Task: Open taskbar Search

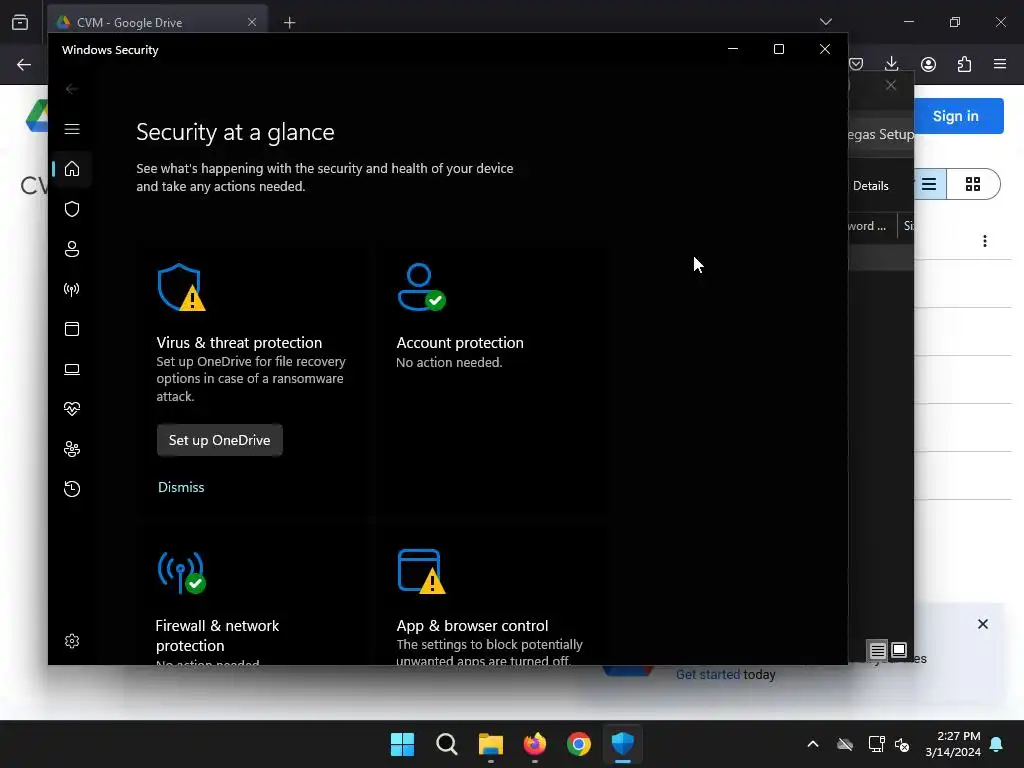Action: [447, 744]
